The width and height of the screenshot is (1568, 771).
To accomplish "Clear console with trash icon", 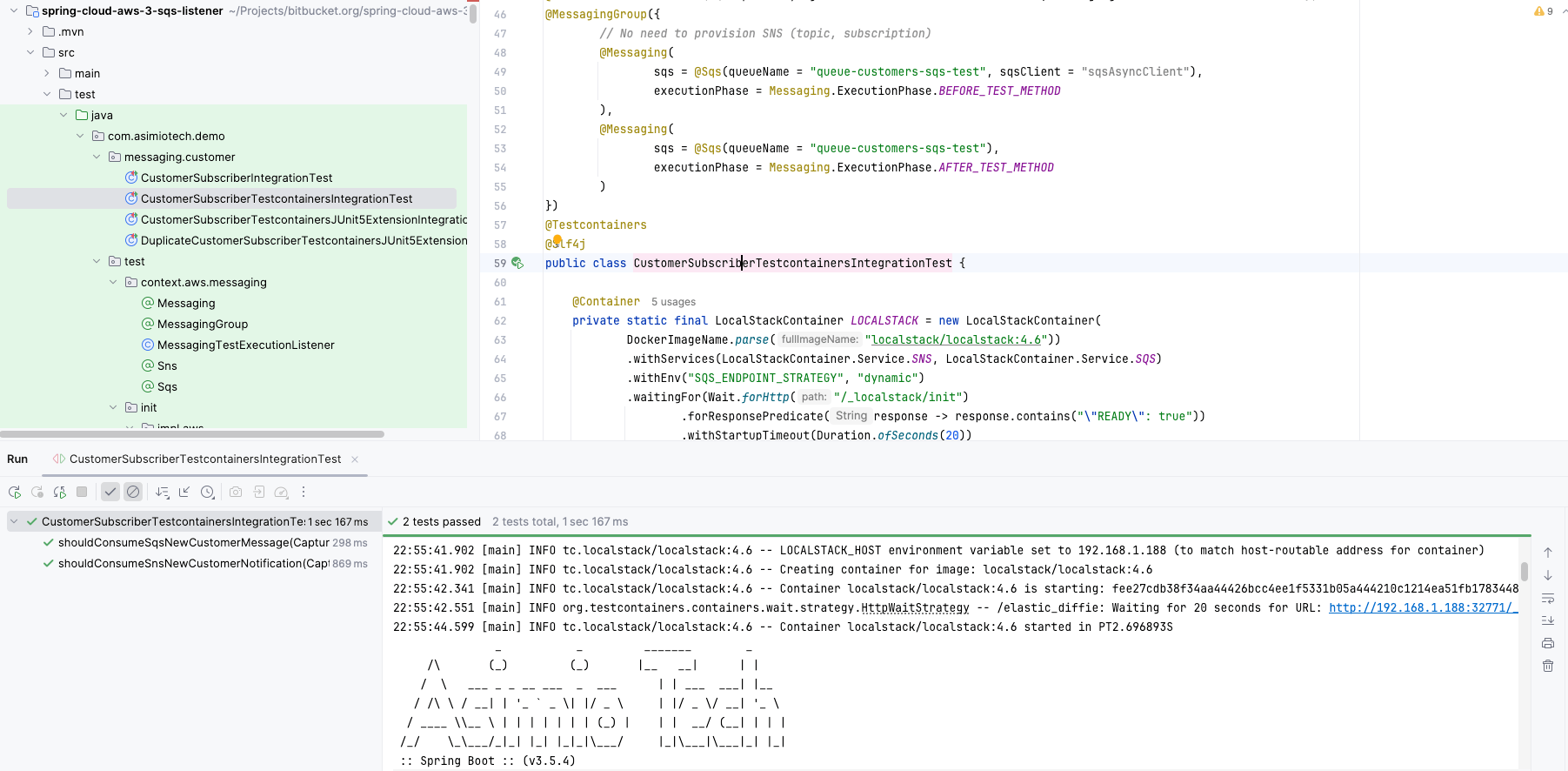I will pyautogui.click(x=1548, y=666).
